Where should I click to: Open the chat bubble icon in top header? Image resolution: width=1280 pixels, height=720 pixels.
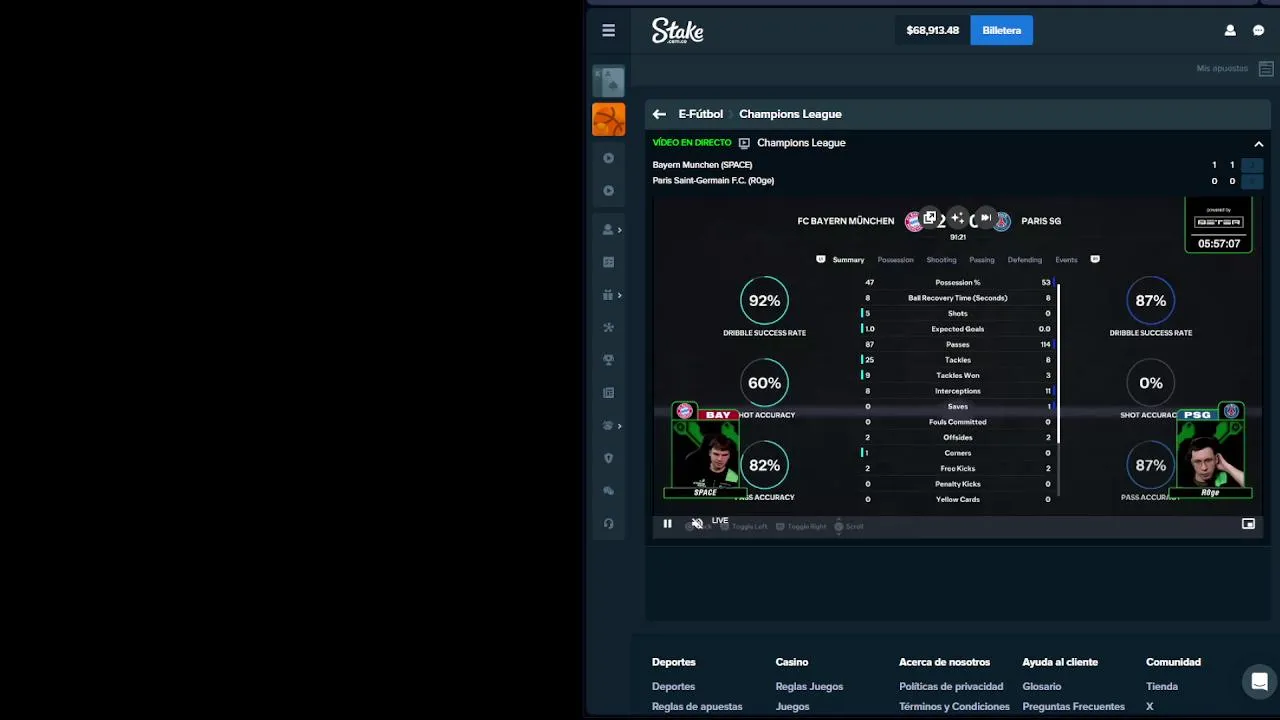point(1259,30)
